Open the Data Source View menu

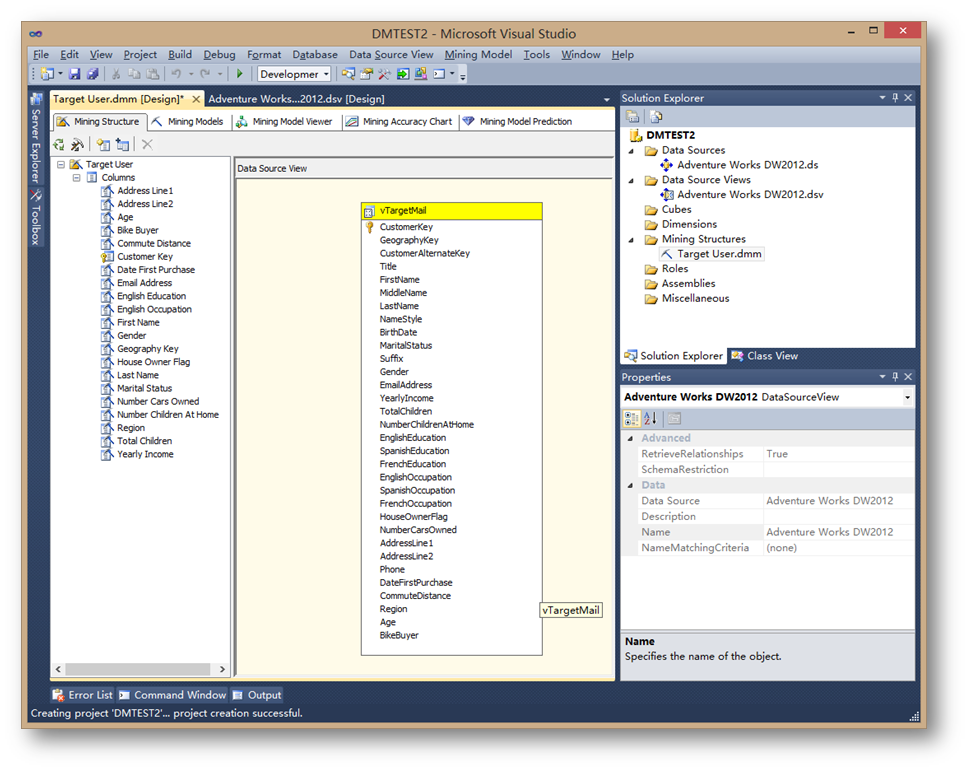[x=391, y=54]
